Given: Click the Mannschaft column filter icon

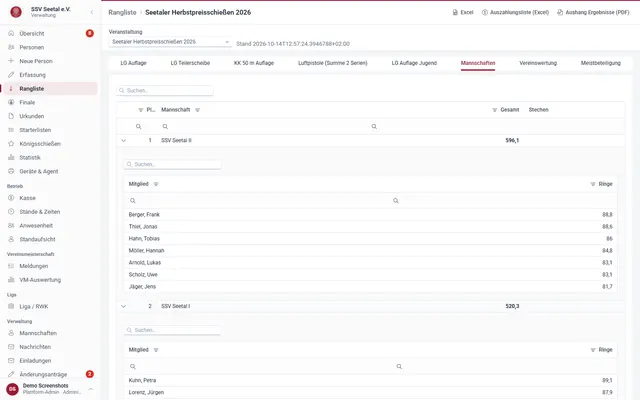Looking at the screenshot, I should click(198, 110).
